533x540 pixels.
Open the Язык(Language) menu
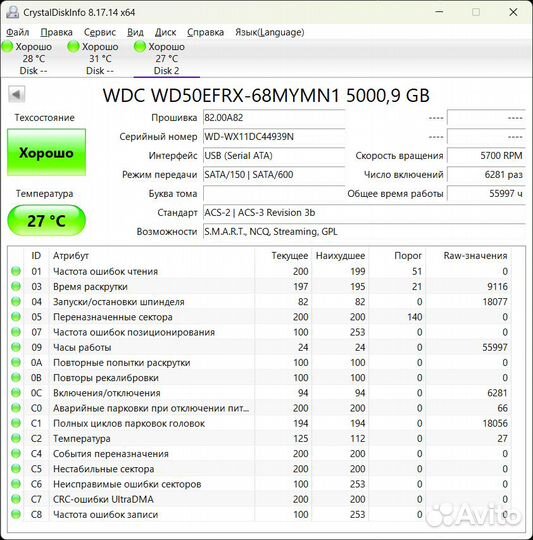click(270, 32)
